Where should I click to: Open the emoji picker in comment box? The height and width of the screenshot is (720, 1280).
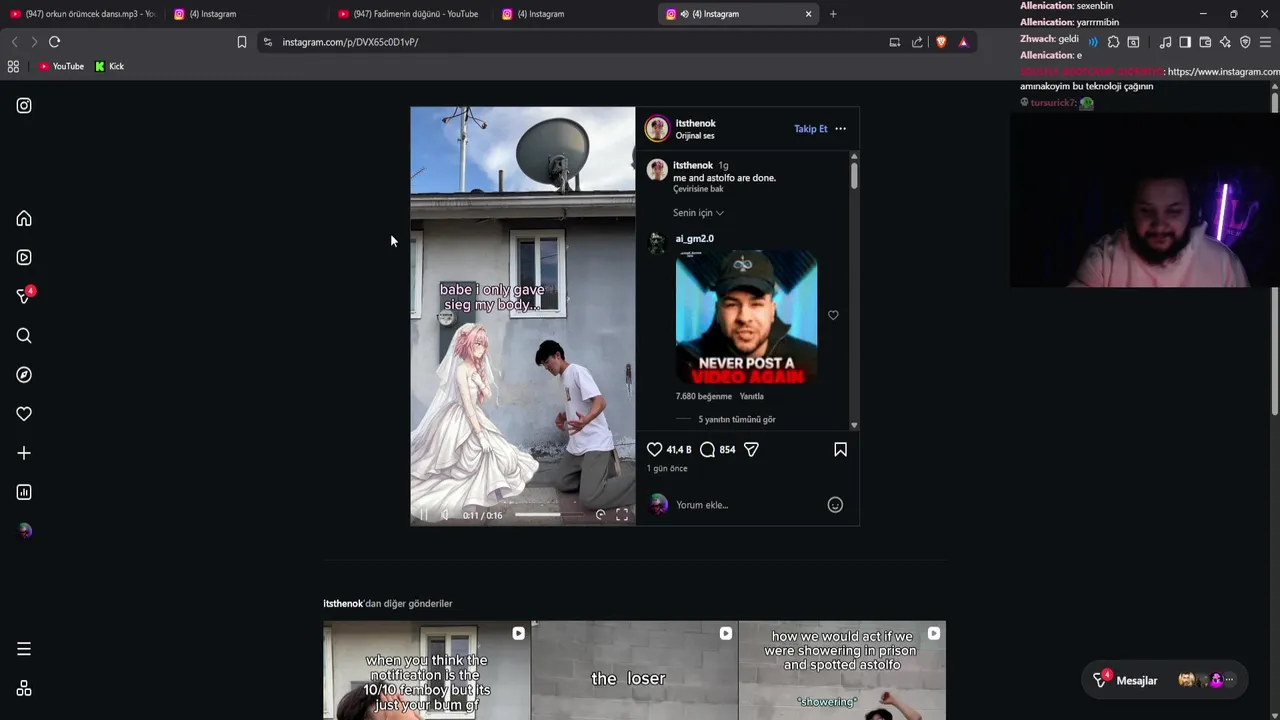point(835,505)
